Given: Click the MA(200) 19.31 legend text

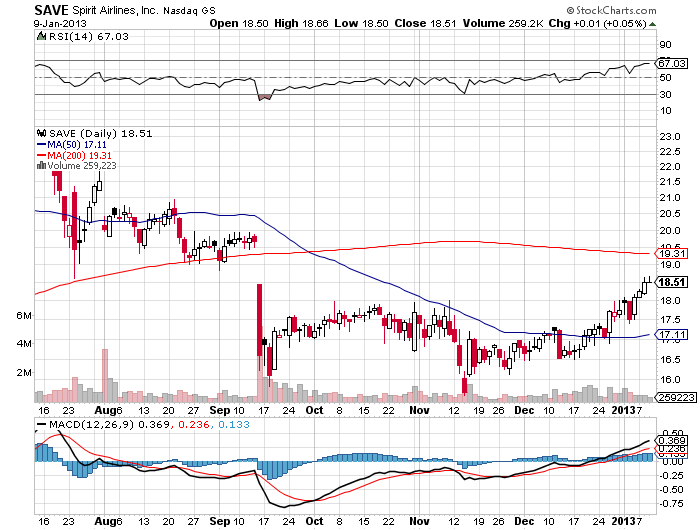Looking at the screenshot, I should (79, 155).
